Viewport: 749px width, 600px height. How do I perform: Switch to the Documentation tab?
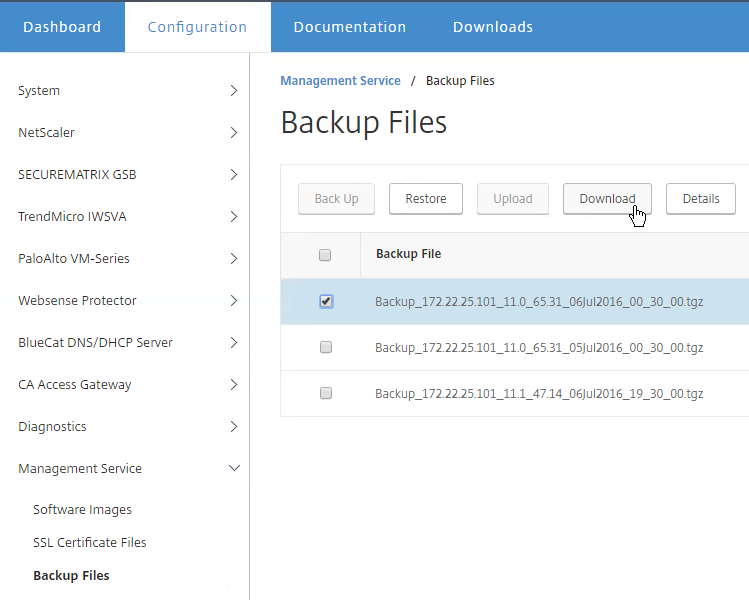(350, 27)
